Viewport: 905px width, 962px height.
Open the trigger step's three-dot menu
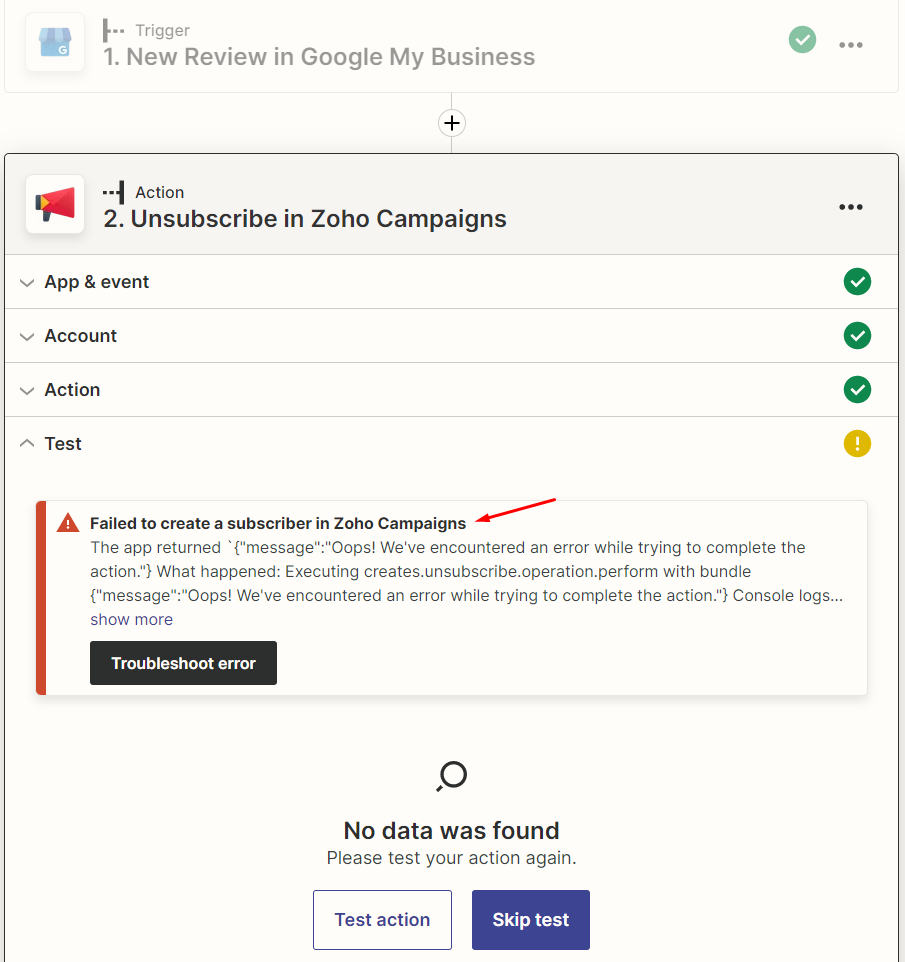pyautogui.click(x=850, y=45)
